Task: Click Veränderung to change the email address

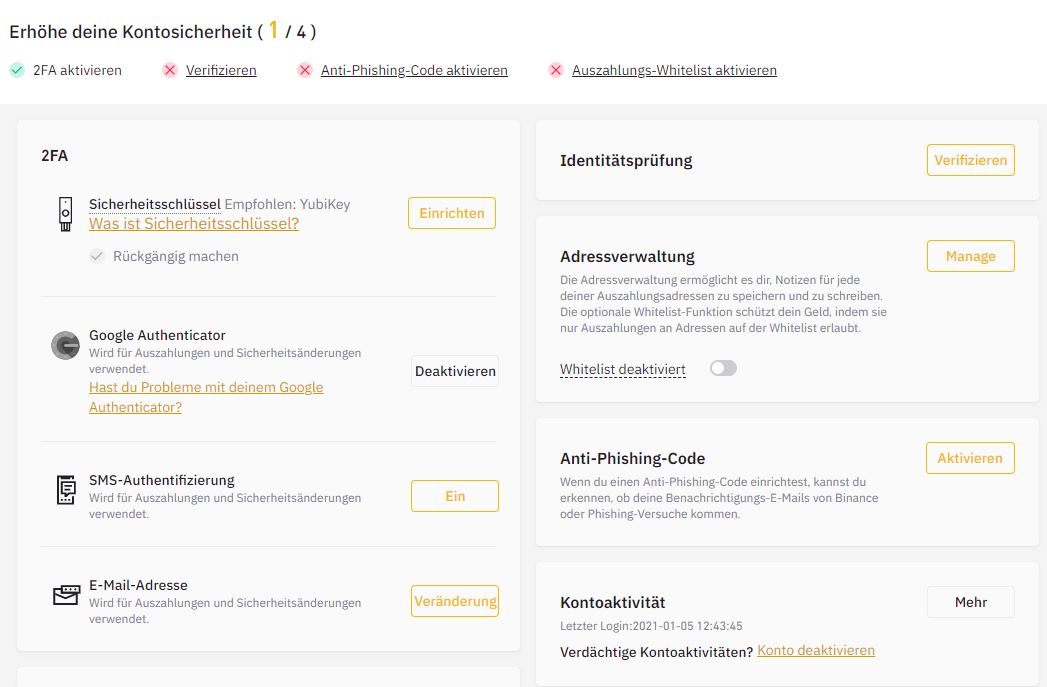Action: (454, 601)
